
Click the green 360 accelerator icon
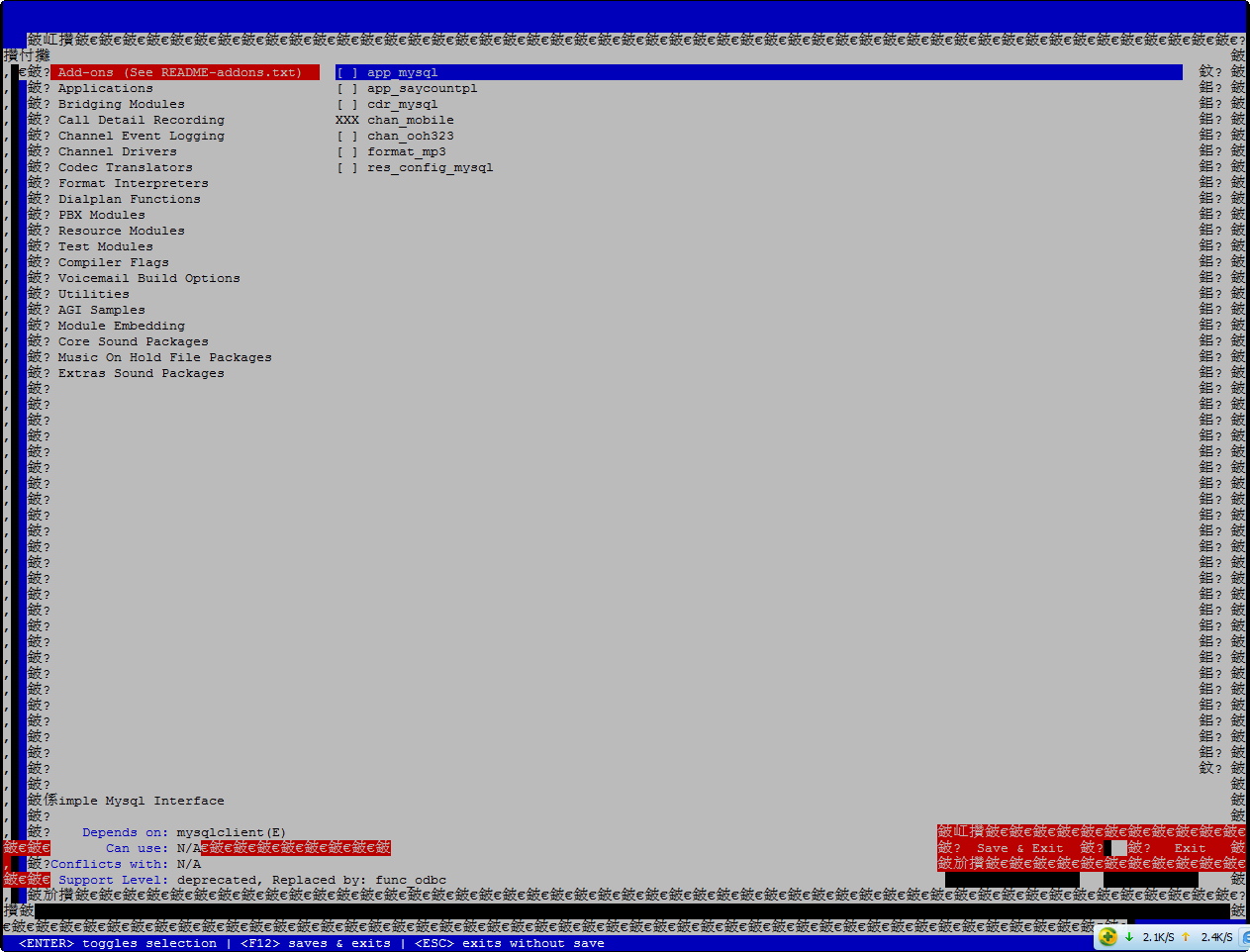1107,936
